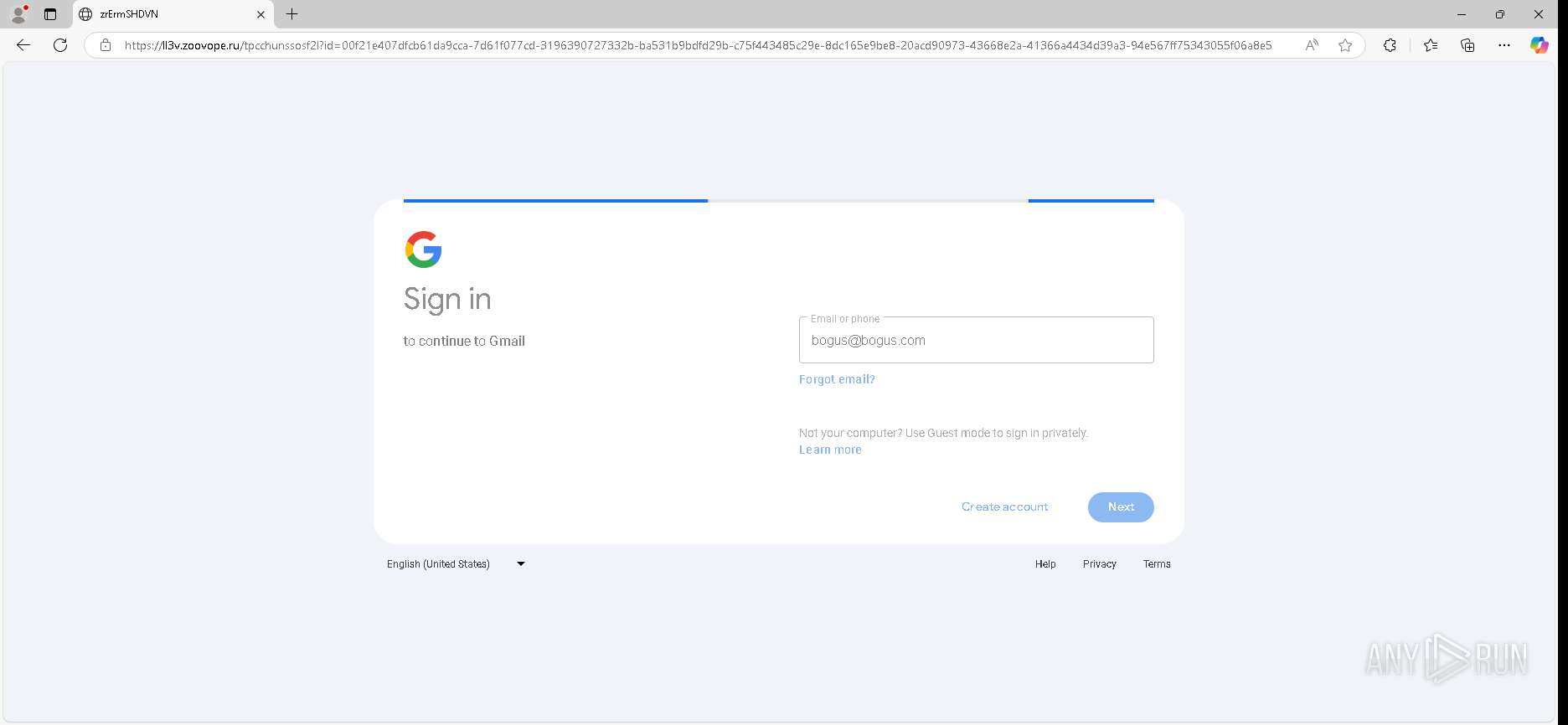Open the Forgot email? link
This screenshot has height=725, width=1568.
pyautogui.click(x=837, y=379)
